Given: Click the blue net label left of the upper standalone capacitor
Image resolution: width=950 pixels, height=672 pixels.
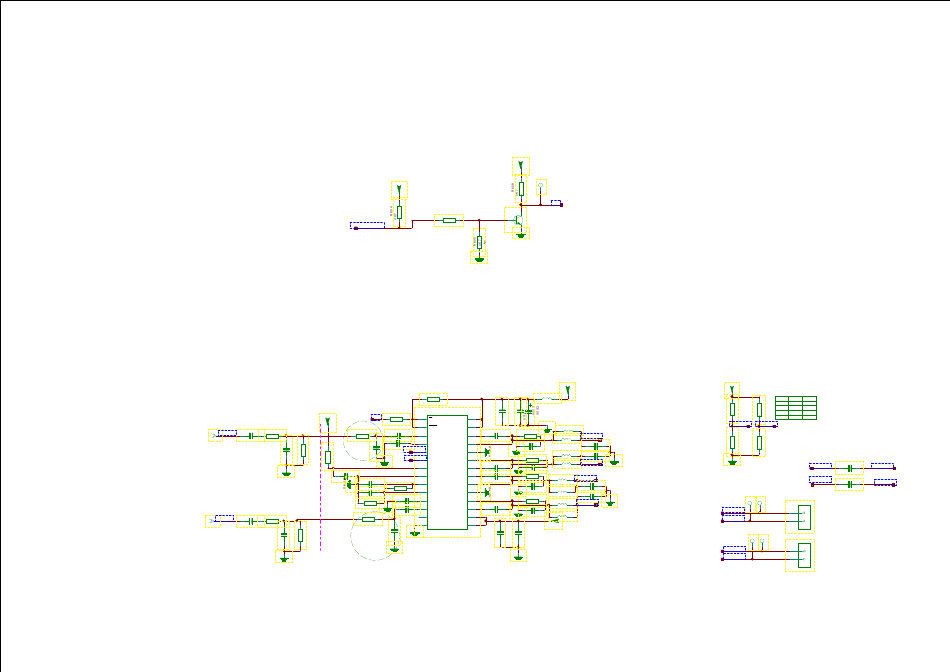Looking at the screenshot, I should 820,465.
